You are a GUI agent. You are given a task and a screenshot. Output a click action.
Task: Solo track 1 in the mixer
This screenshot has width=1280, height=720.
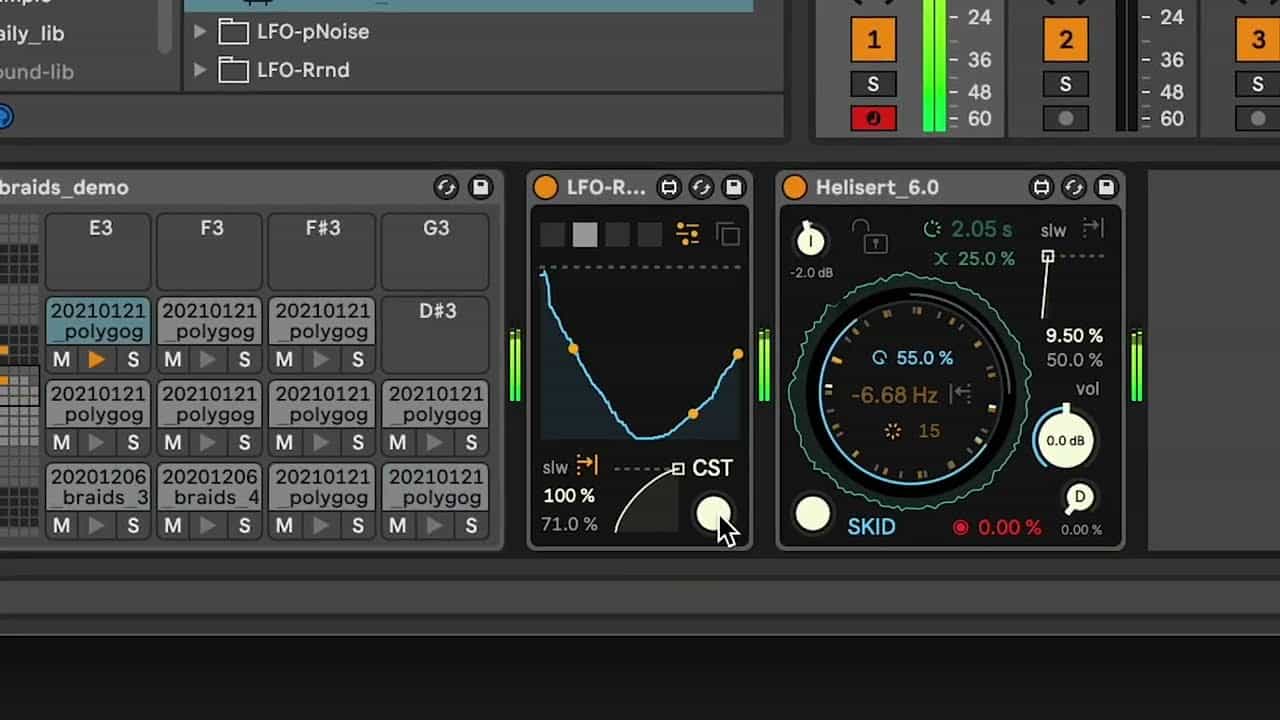click(x=873, y=84)
